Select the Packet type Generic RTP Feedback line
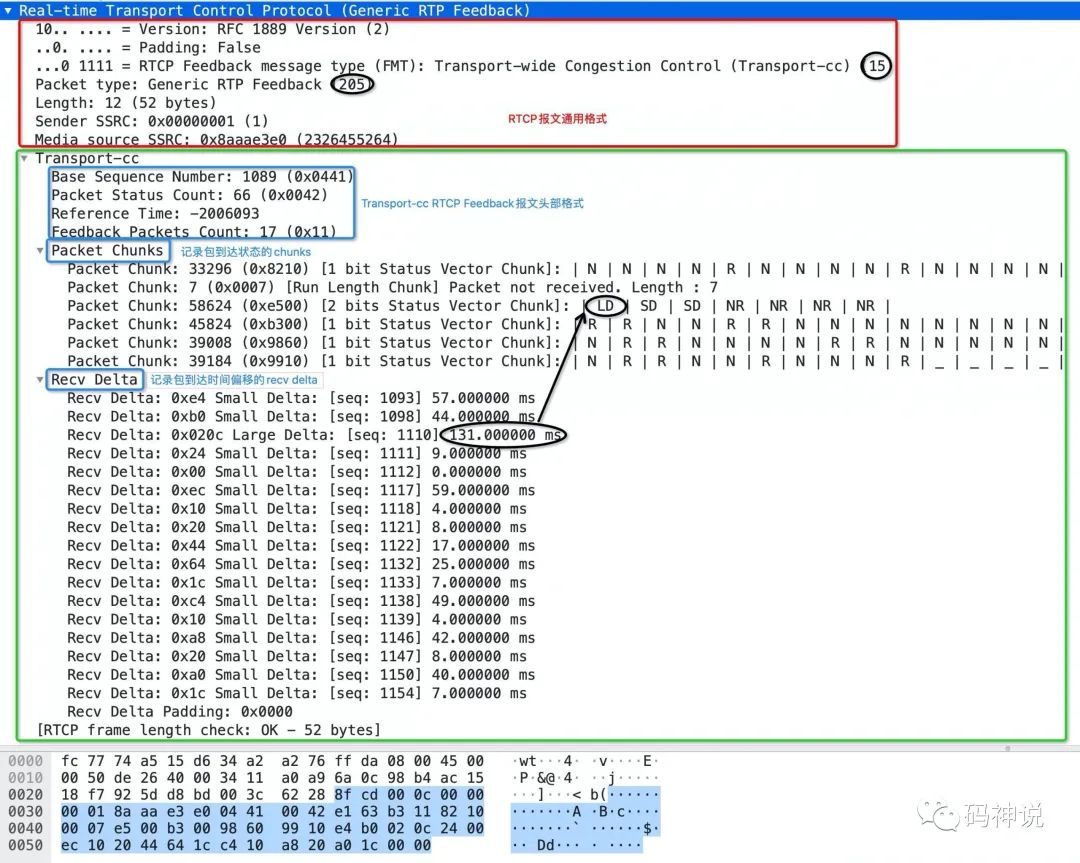1080x863 pixels. point(178,85)
